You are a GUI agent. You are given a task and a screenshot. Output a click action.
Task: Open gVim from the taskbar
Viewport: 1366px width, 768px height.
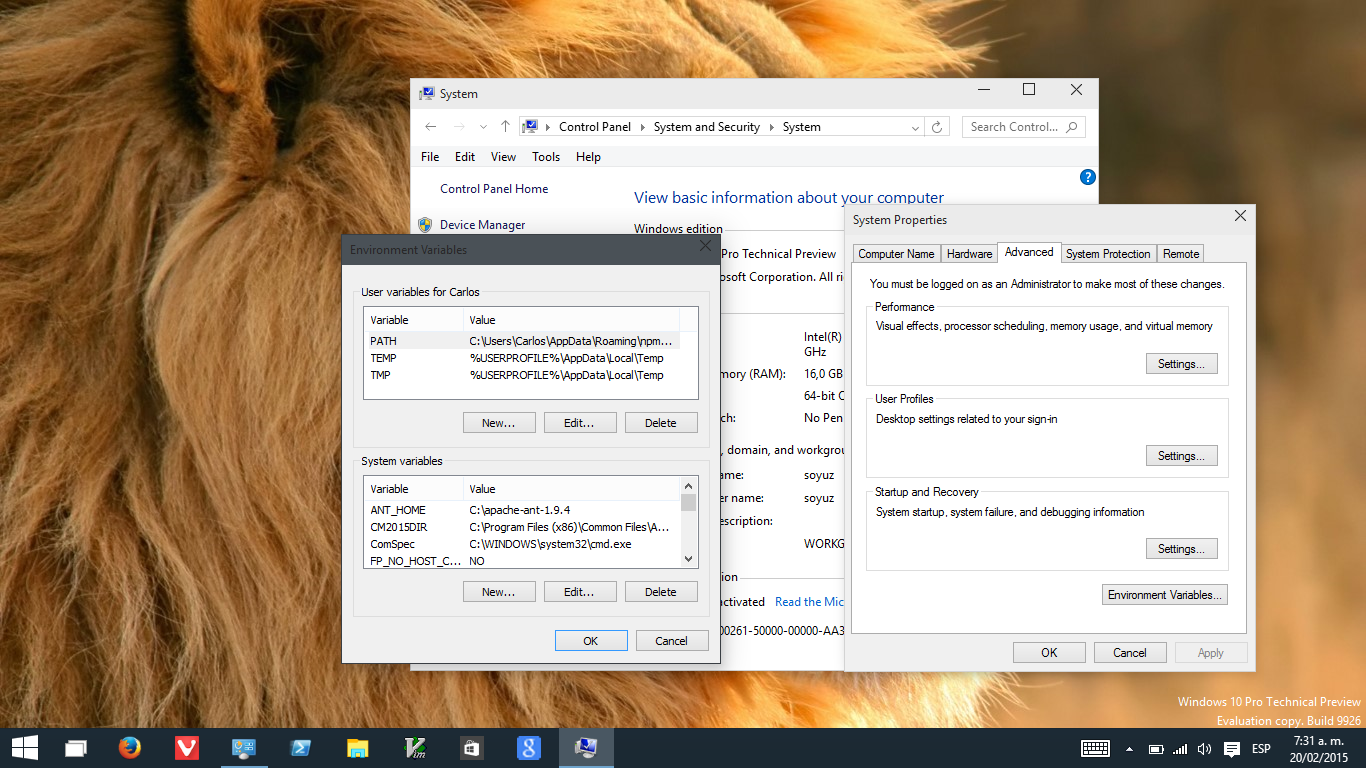[414, 747]
